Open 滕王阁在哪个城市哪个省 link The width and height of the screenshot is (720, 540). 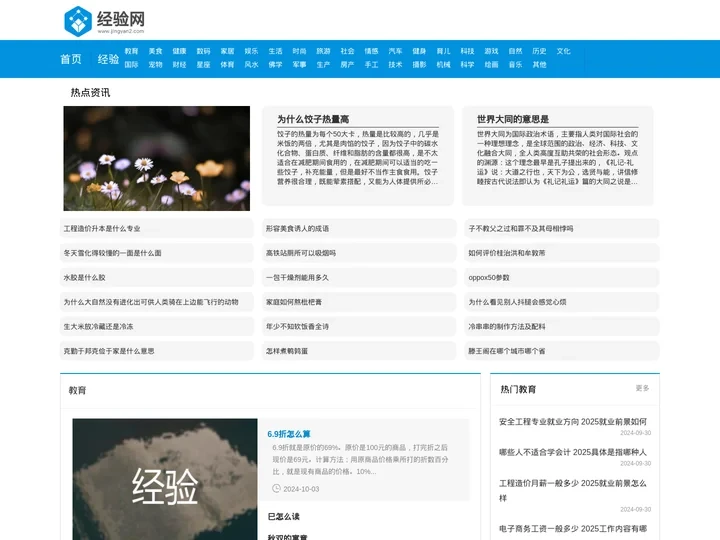pos(507,351)
